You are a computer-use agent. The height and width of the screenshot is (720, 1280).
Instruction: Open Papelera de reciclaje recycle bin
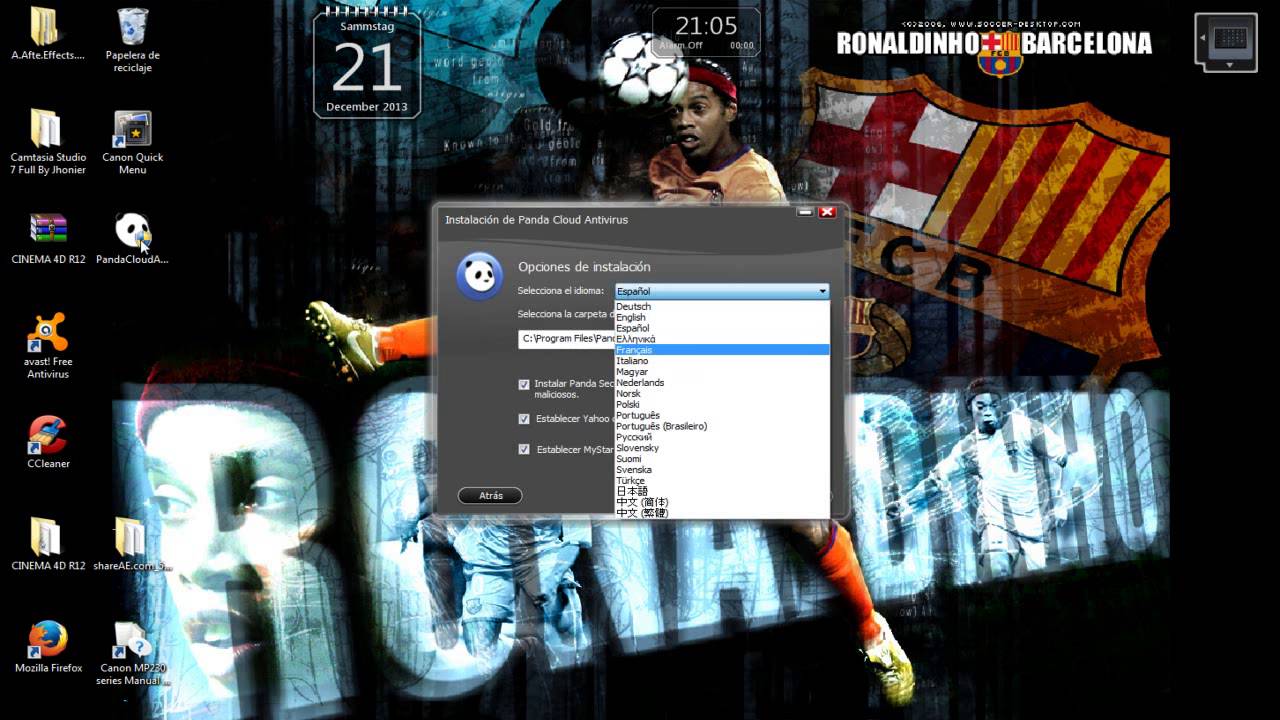click(x=133, y=28)
